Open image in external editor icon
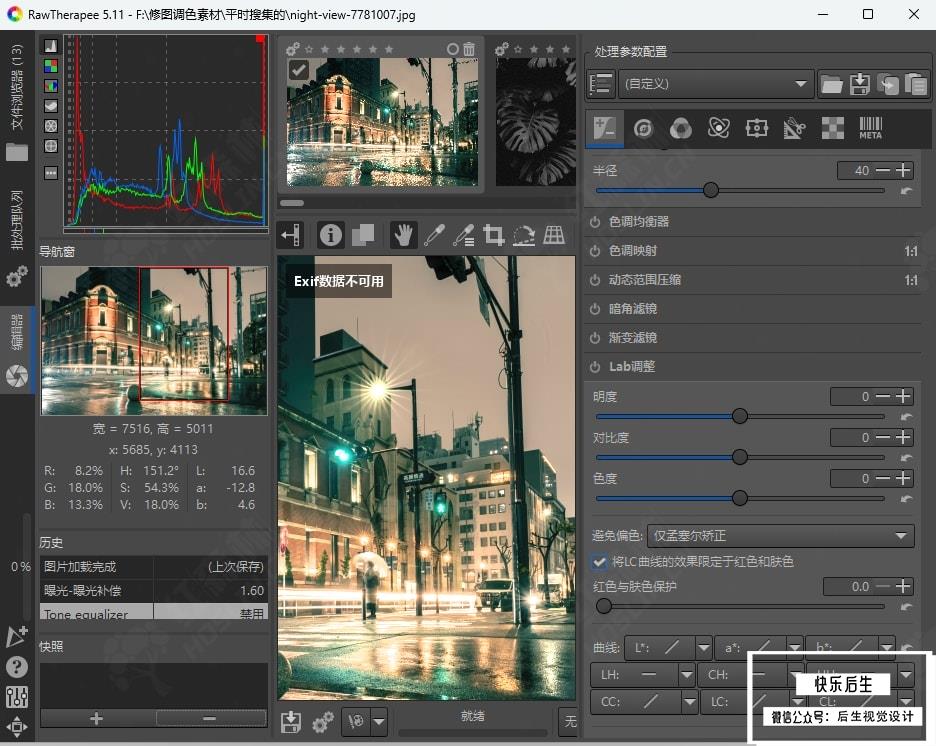The width and height of the screenshot is (936, 746). pyautogui.click(x=356, y=722)
